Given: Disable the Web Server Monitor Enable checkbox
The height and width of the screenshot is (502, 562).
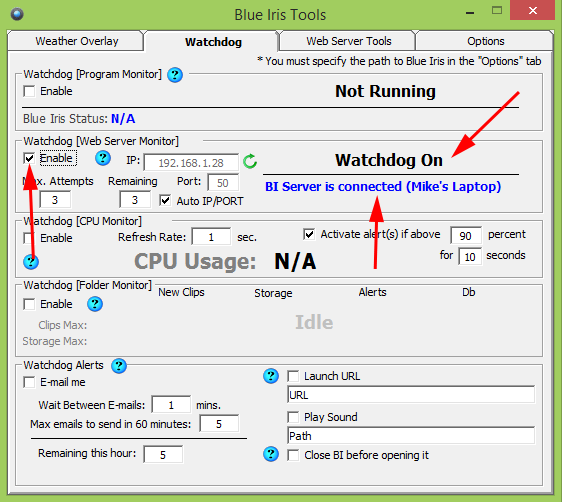Looking at the screenshot, I should [x=29, y=158].
